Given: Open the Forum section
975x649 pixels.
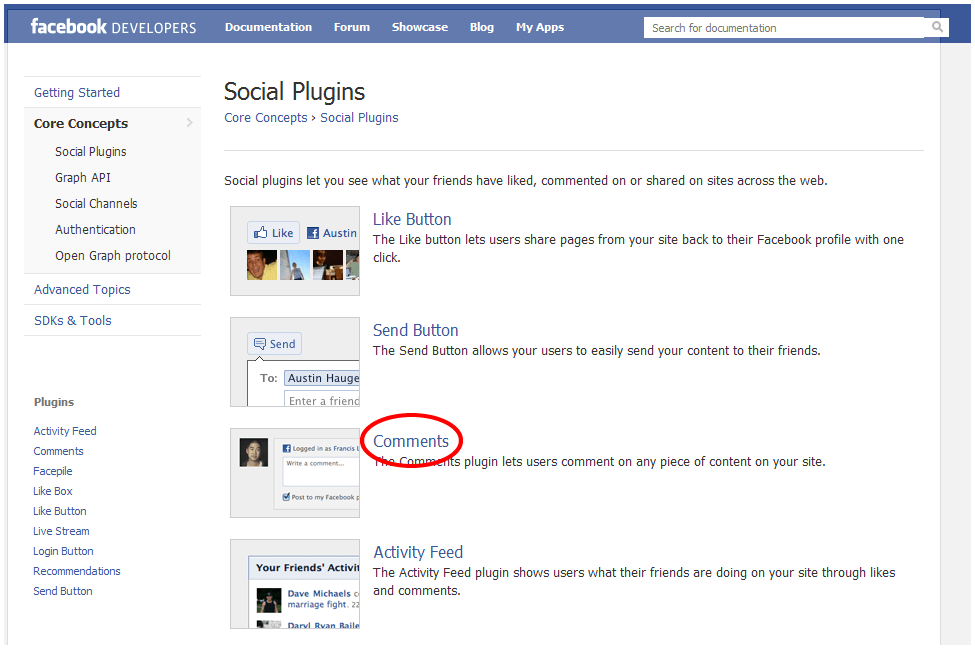Looking at the screenshot, I should pos(351,27).
